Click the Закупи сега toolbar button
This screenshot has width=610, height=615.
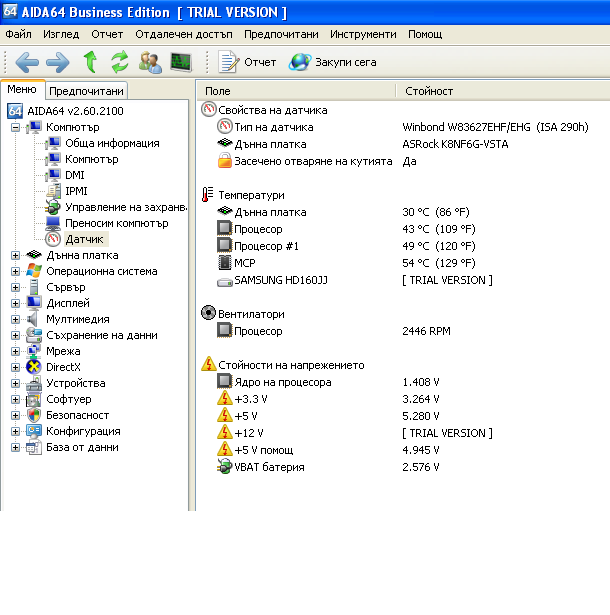pyautogui.click(x=333, y=62)
